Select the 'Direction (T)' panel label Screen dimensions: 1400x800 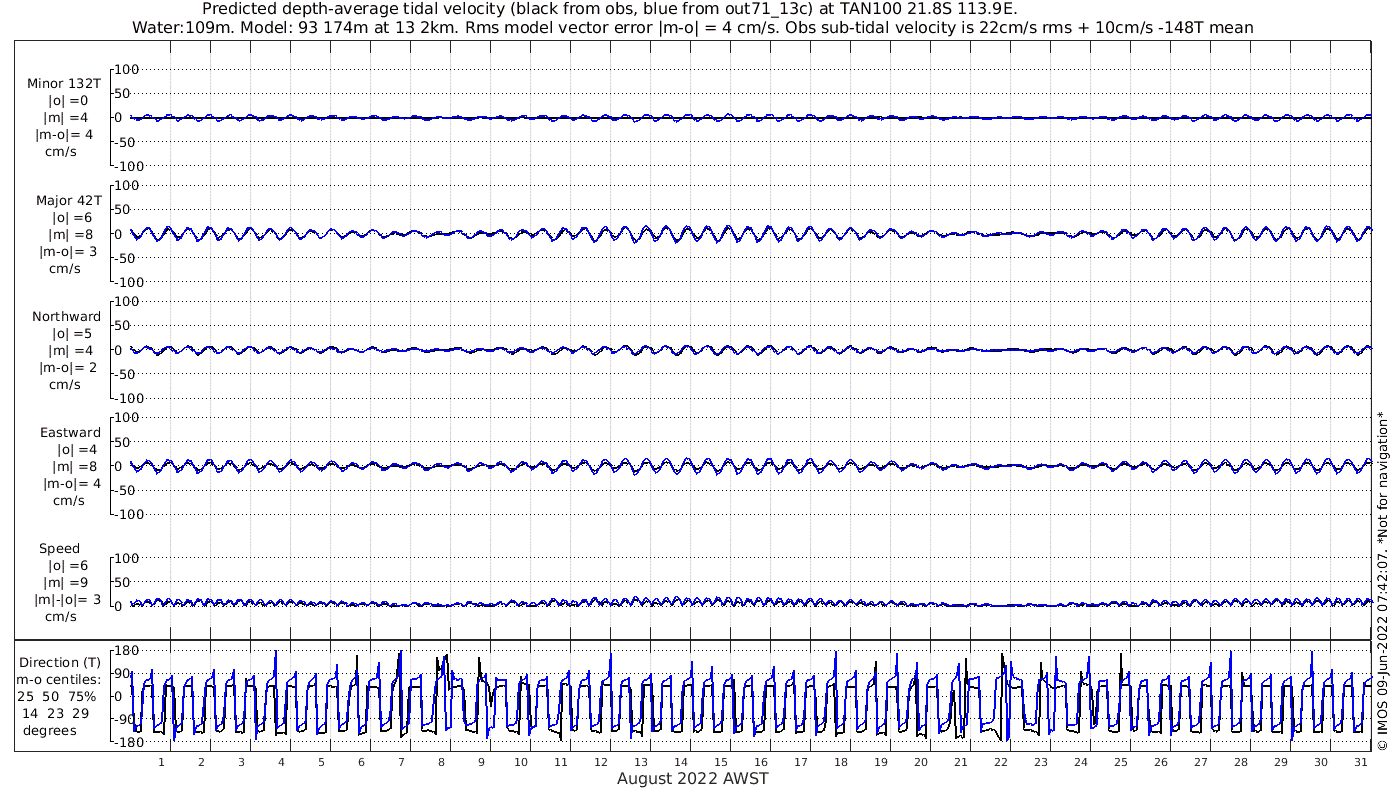point(60,663)
